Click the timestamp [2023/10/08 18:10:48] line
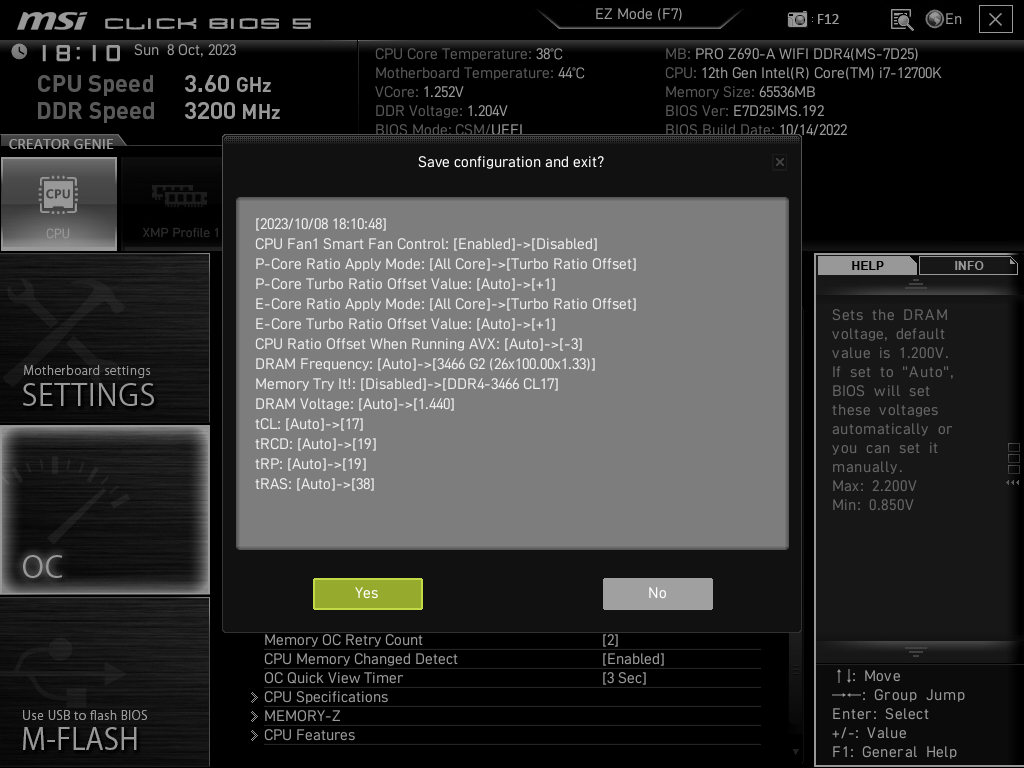This screenshot has width=1024, height=768. [321, 224]
